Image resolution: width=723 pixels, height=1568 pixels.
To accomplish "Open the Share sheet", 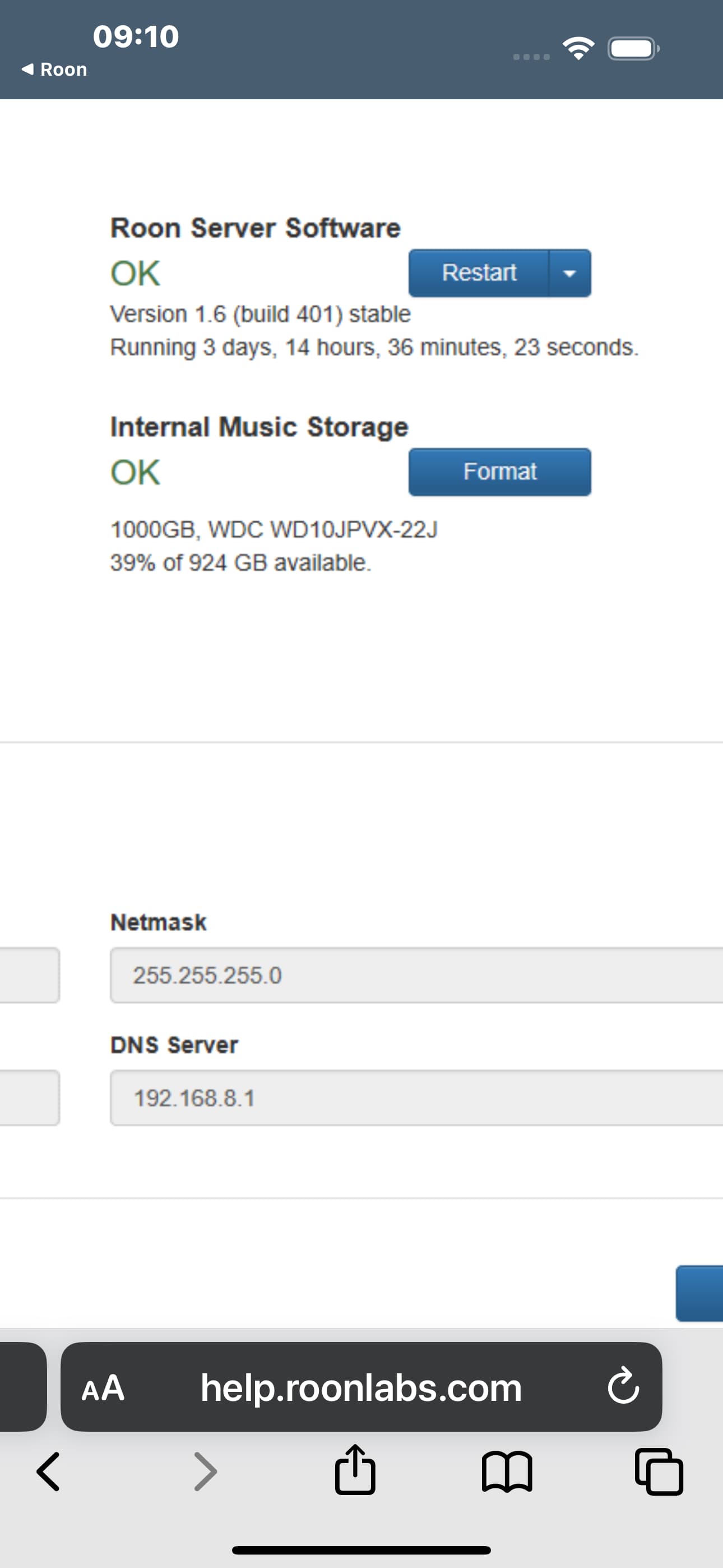I will pos(355,1470).
